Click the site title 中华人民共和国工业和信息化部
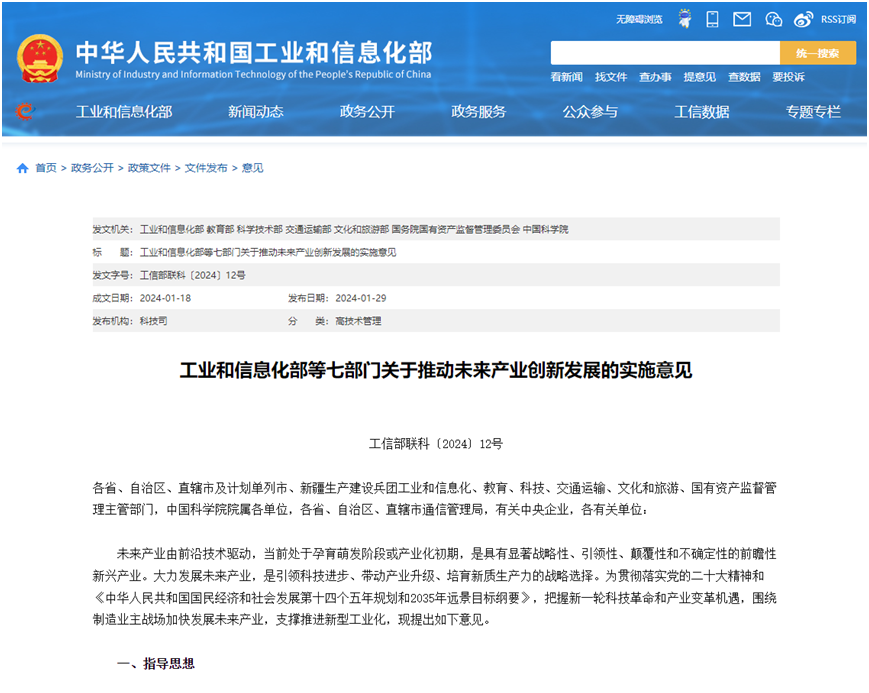 pyautogui.click(x=254, y=53)
